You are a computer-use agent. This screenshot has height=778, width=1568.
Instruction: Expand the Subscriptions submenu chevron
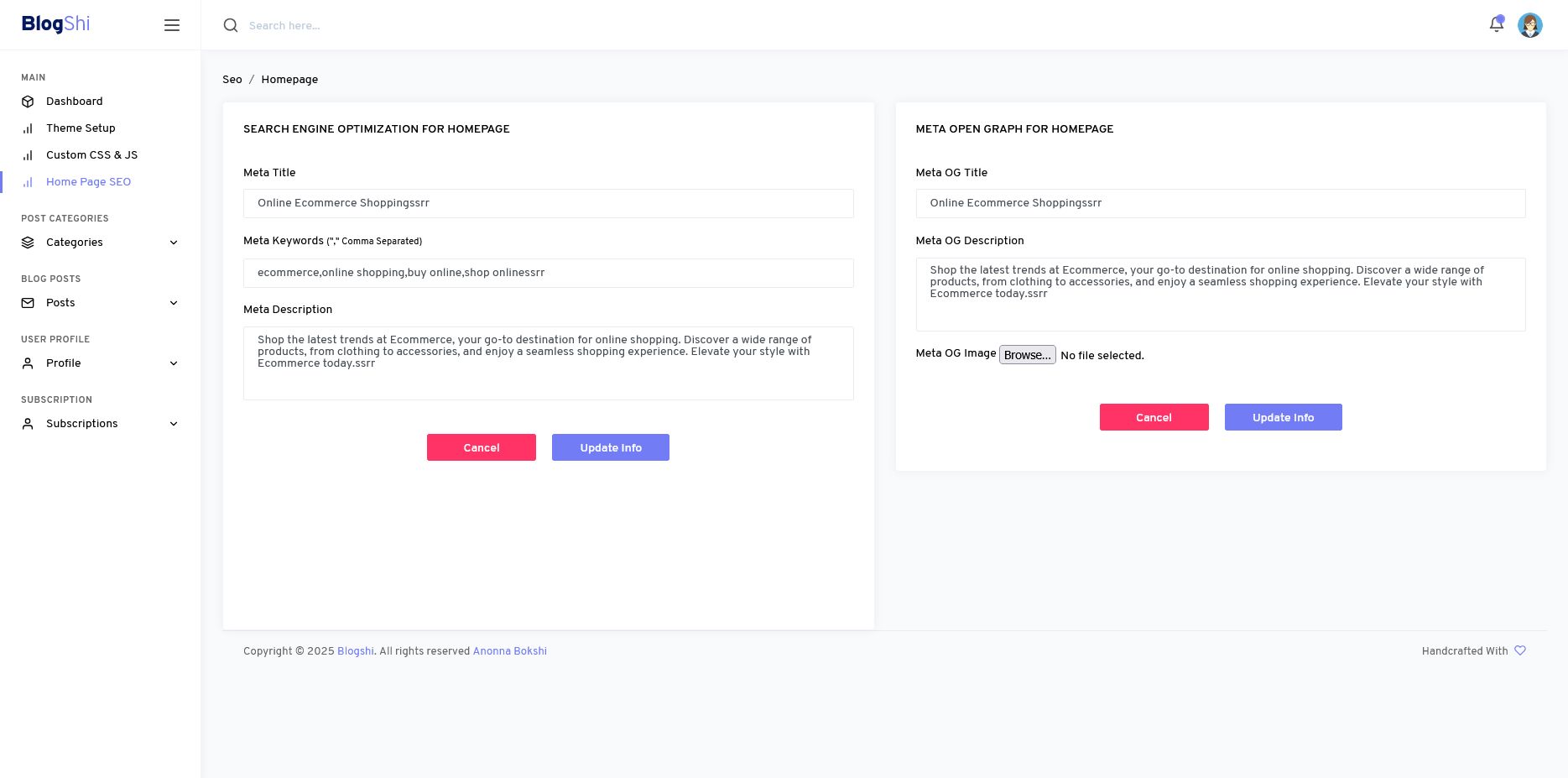click(x=174, y=424)
